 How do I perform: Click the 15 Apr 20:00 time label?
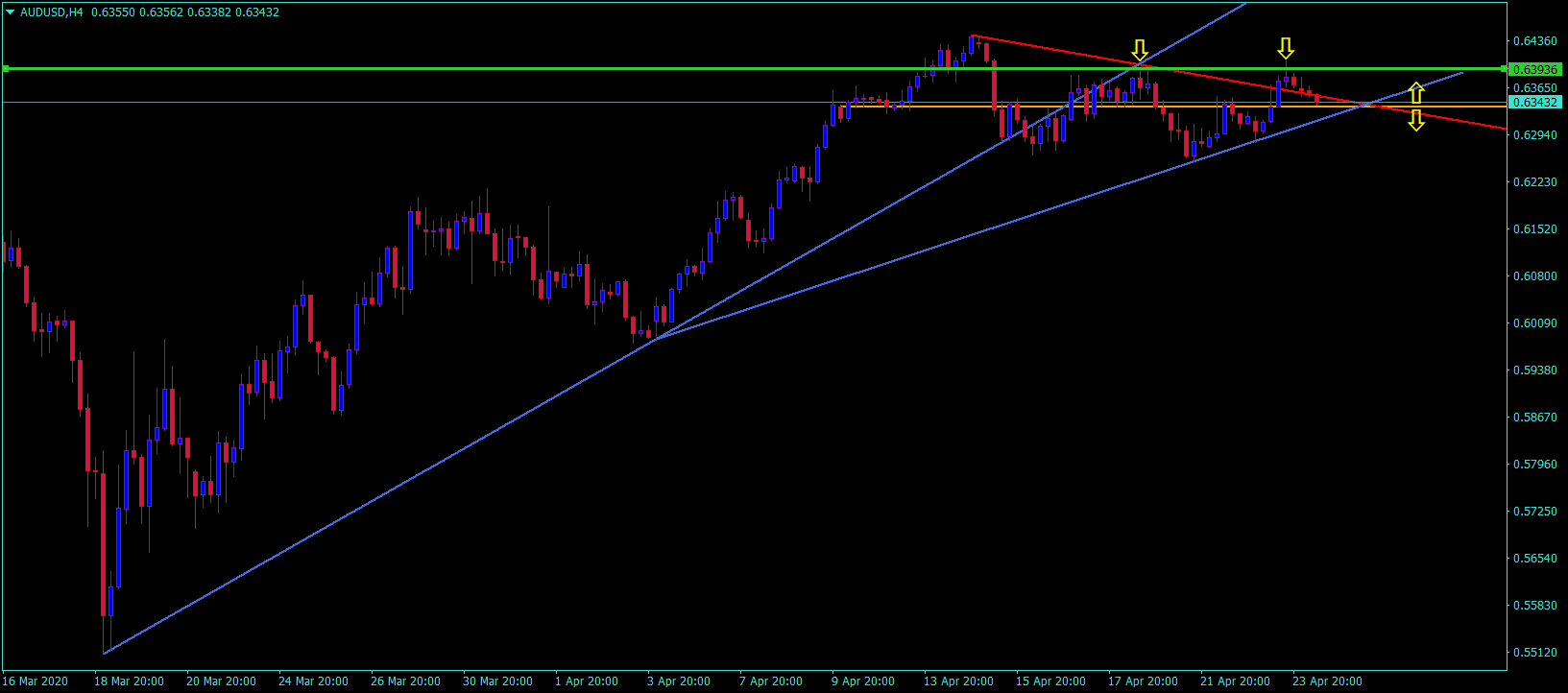pos(1050,681)
